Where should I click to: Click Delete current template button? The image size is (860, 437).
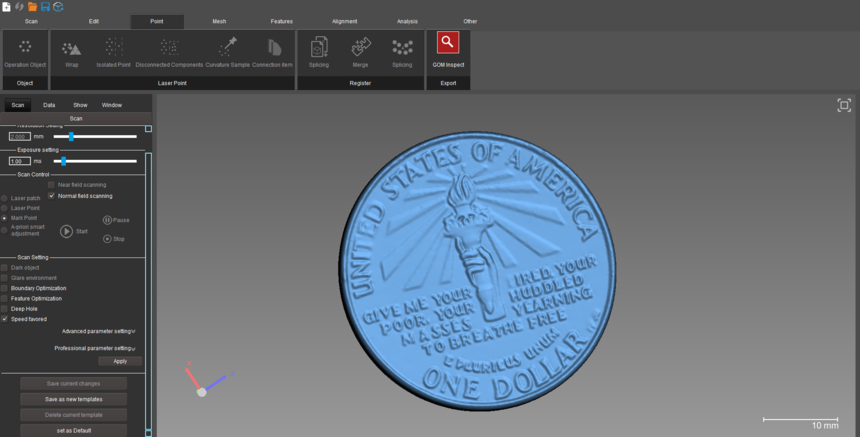(73, 415)
